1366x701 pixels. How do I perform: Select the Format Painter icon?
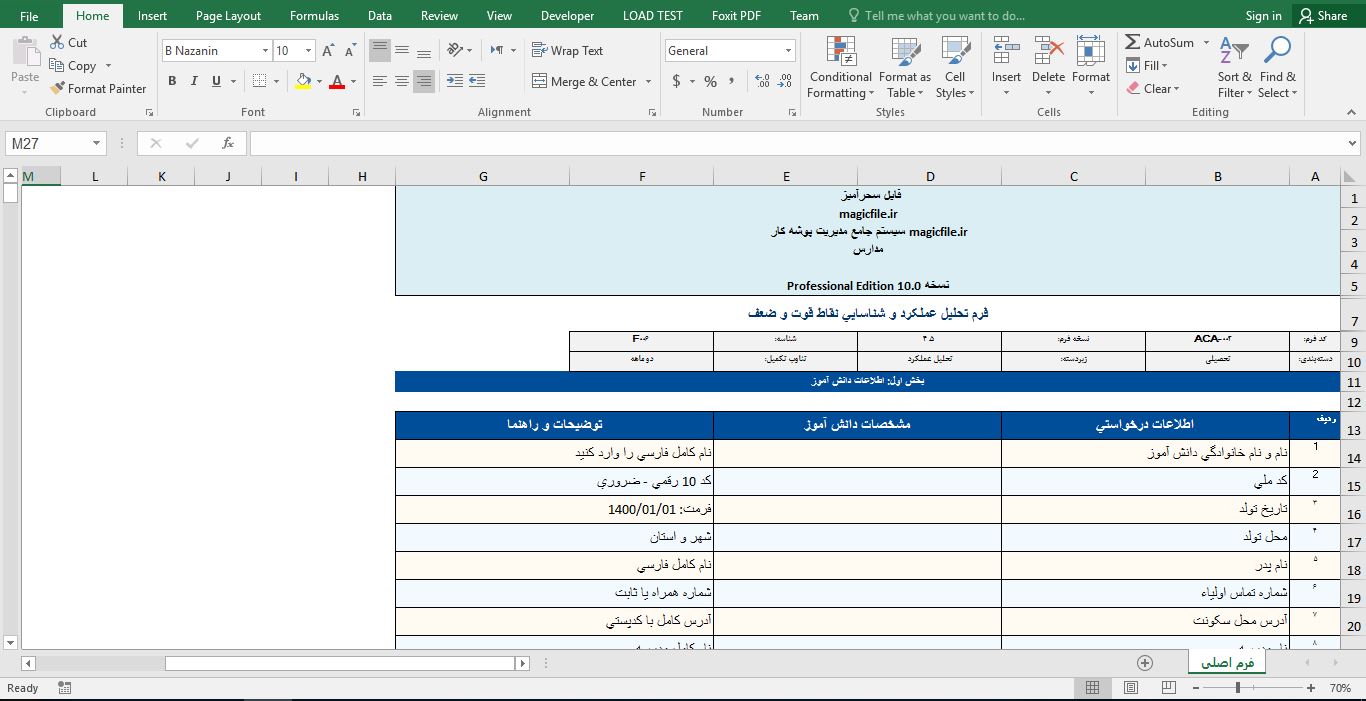tap(57, 88)
